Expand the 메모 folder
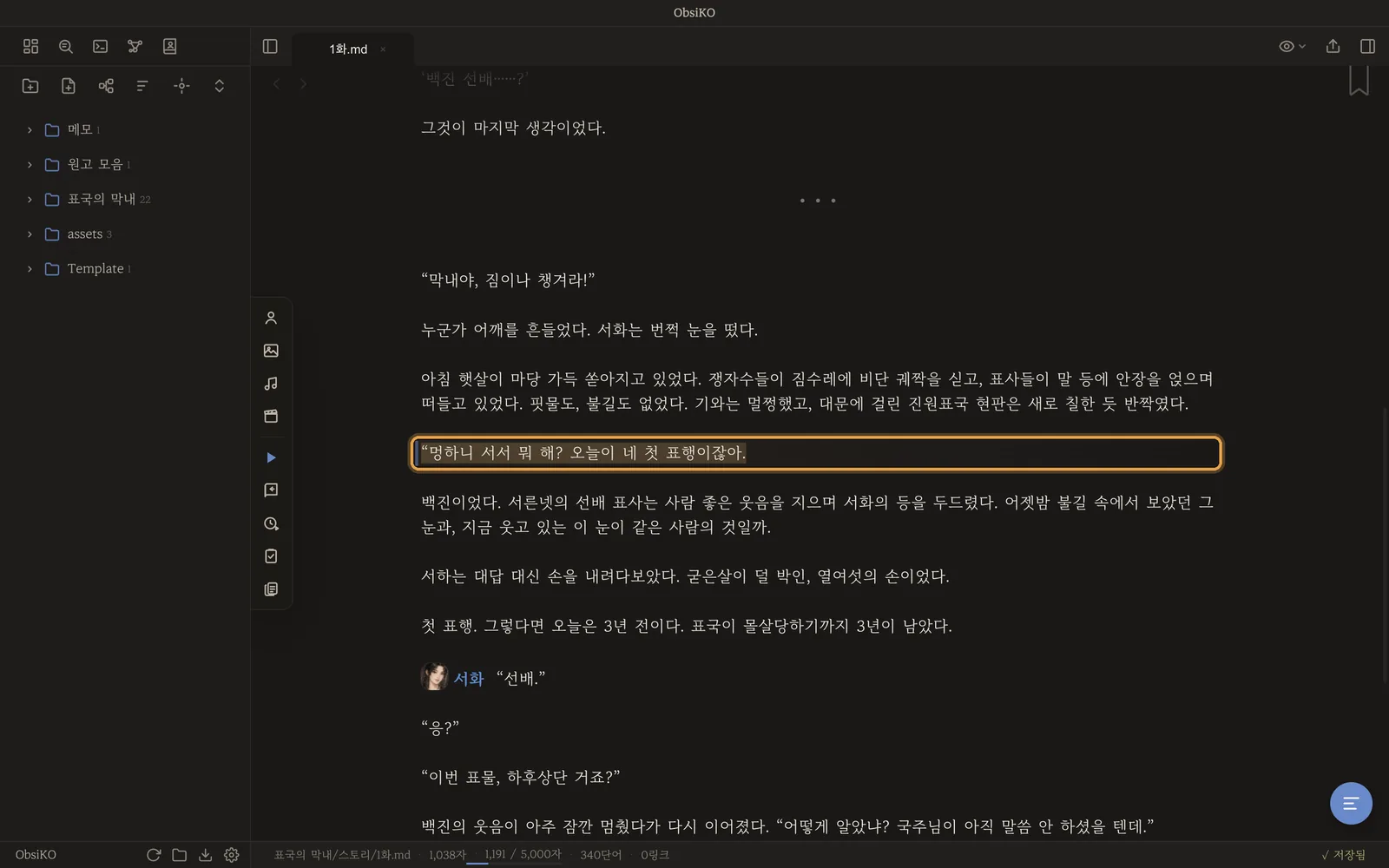 30,130
